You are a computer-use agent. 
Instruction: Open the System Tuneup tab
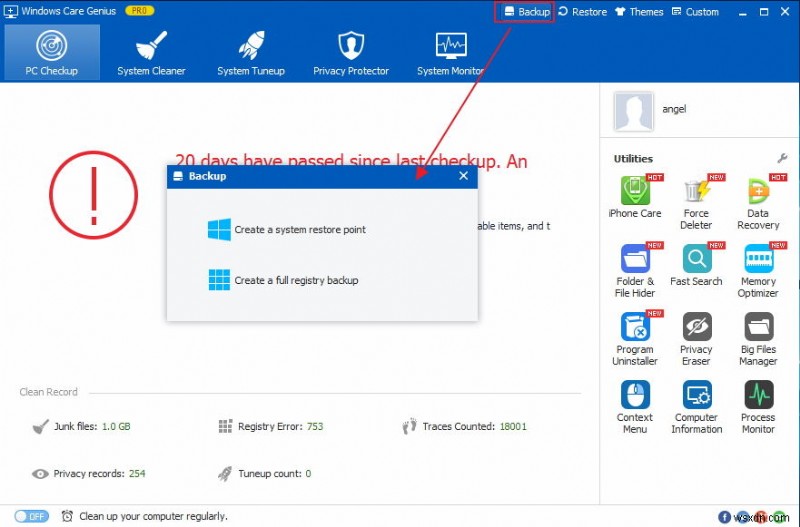(x=251, y=53)
